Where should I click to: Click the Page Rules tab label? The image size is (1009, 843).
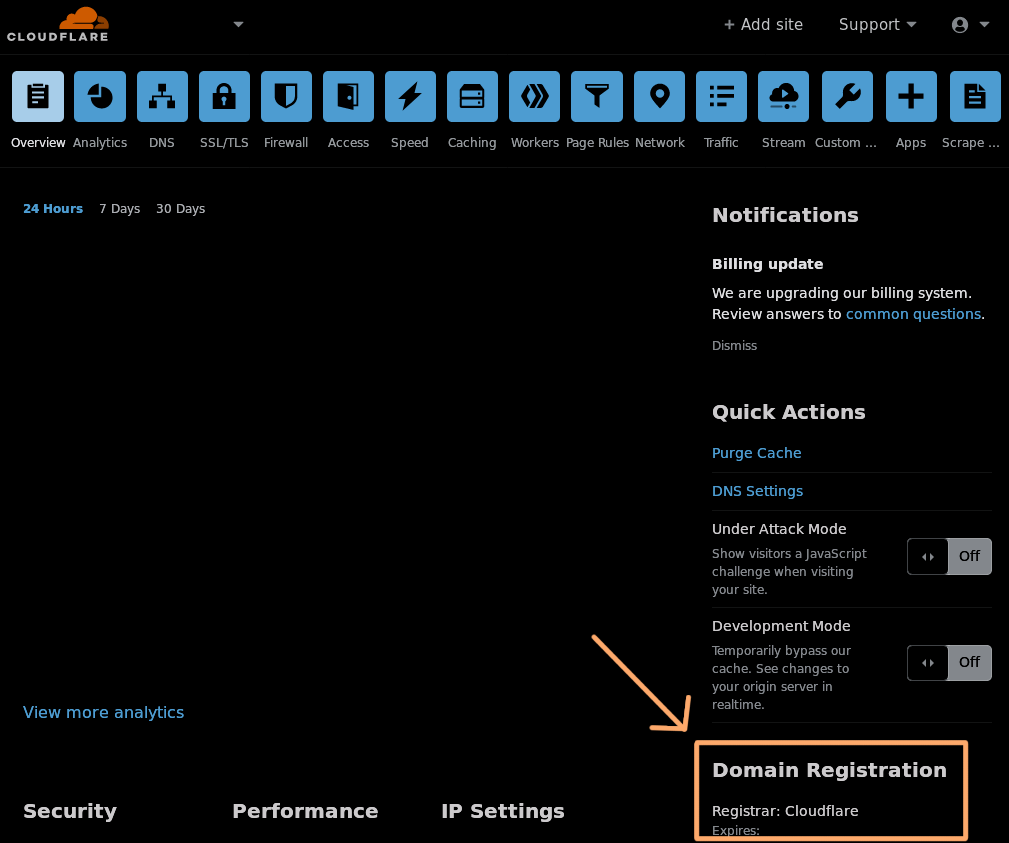tap(597, 142)
